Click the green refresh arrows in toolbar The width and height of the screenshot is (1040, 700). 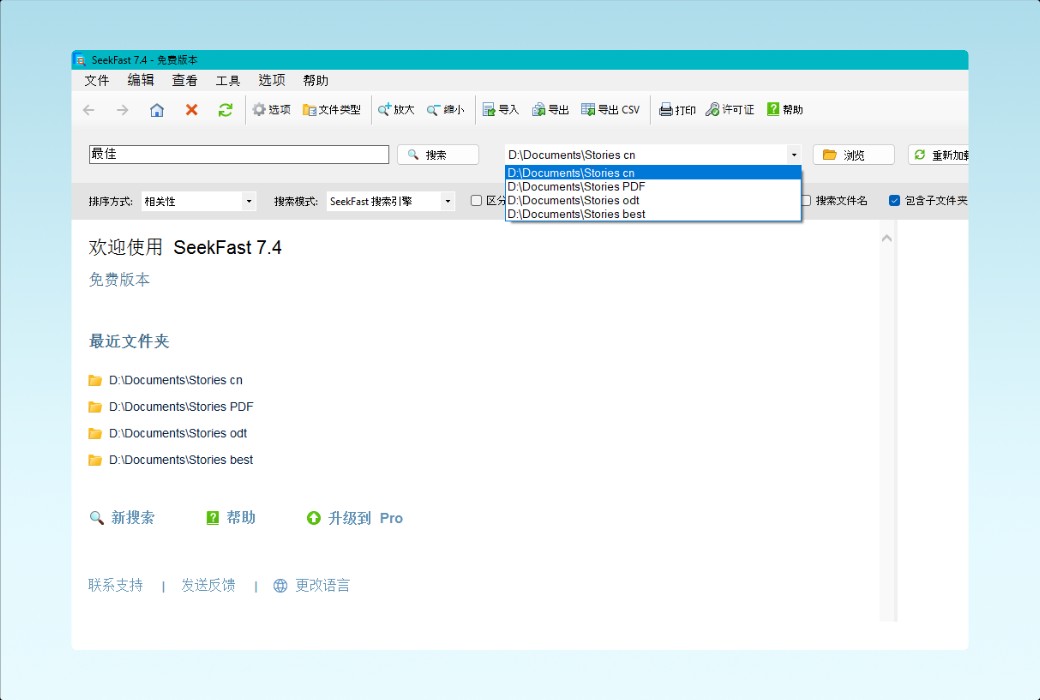point(226,110)
